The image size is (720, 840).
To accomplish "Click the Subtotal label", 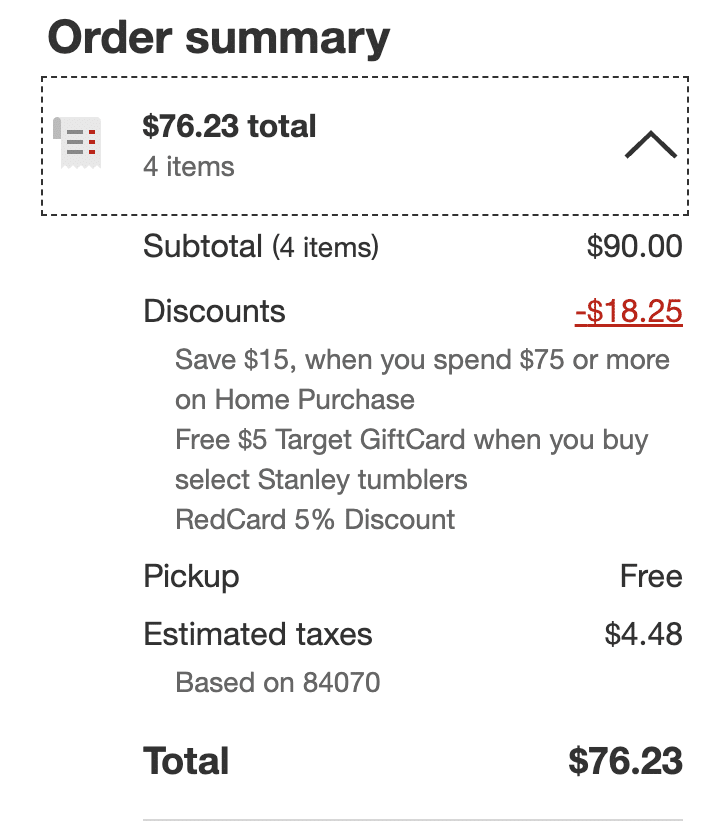I will pos(203,246).
